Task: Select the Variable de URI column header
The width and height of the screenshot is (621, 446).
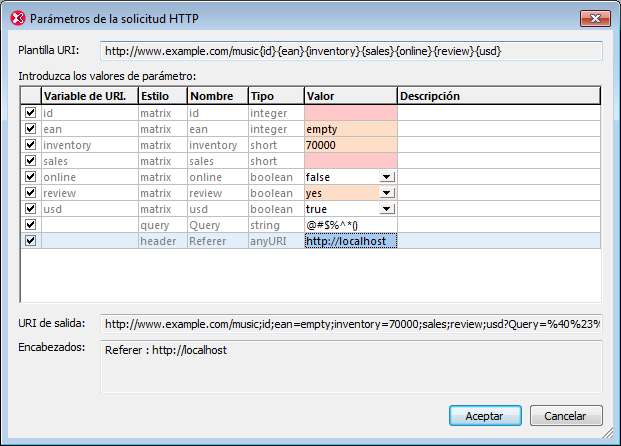Action: click(89, 96)
